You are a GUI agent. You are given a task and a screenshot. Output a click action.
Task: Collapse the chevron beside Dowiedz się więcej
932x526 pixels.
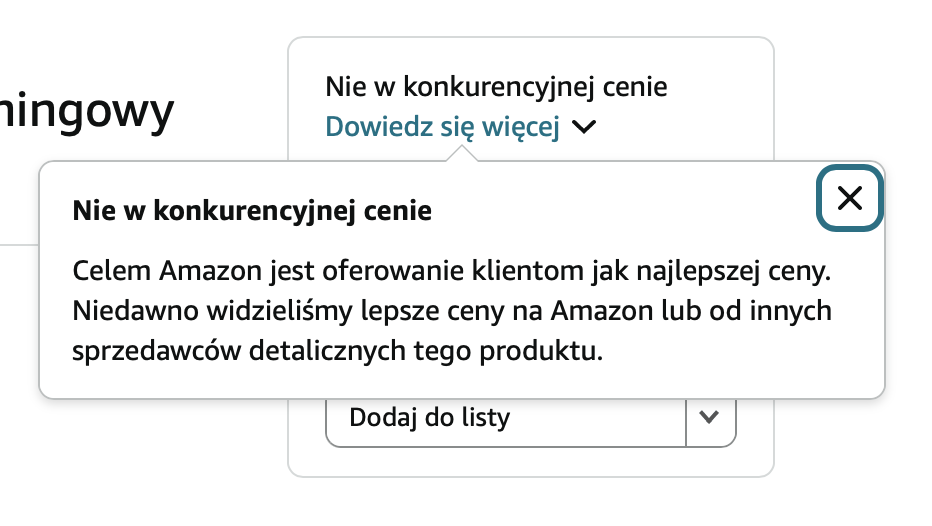(585, 127)
